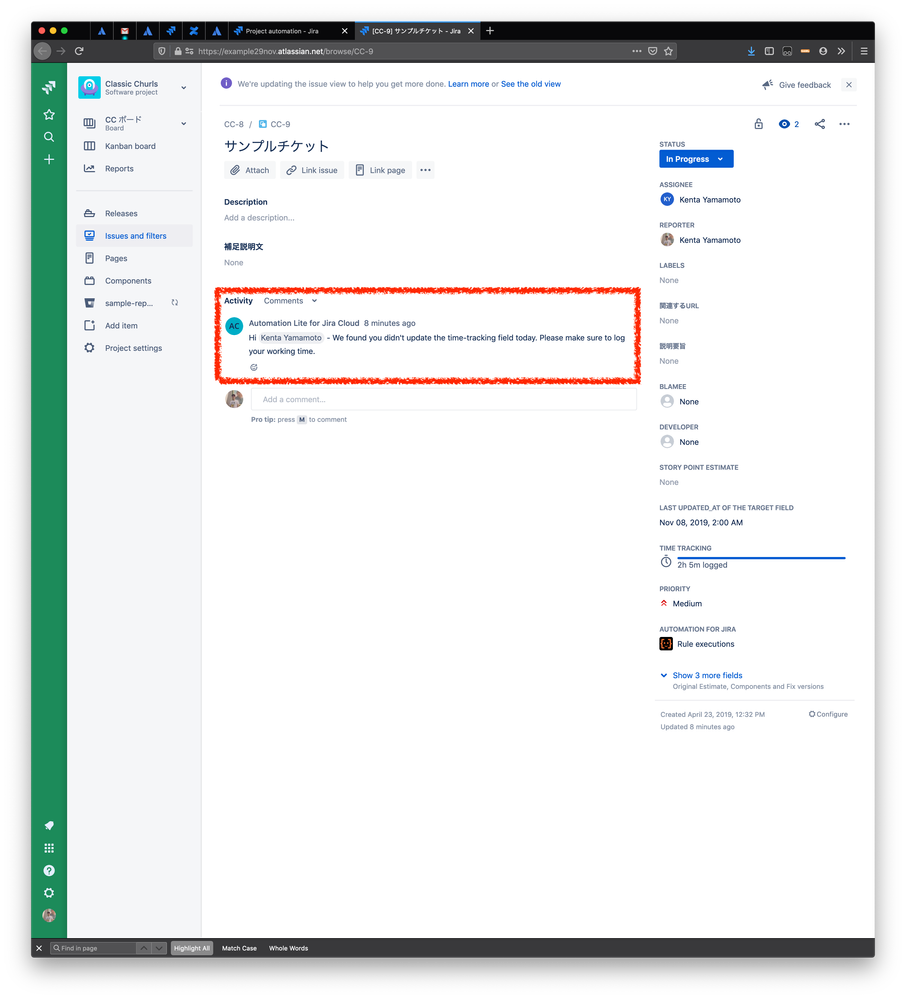This screenshot has width=906, height=999.
Task: Click the Add a comment field
Action: (x=443, y=399)
